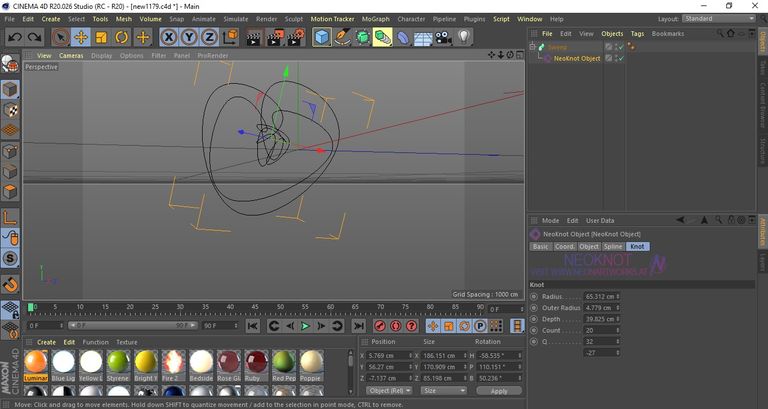This screenshot has height=409, width=768.
Task: Open the Object (Rel) coordinate dropdown
Action: pyautogui.click(x=390, y=390)
